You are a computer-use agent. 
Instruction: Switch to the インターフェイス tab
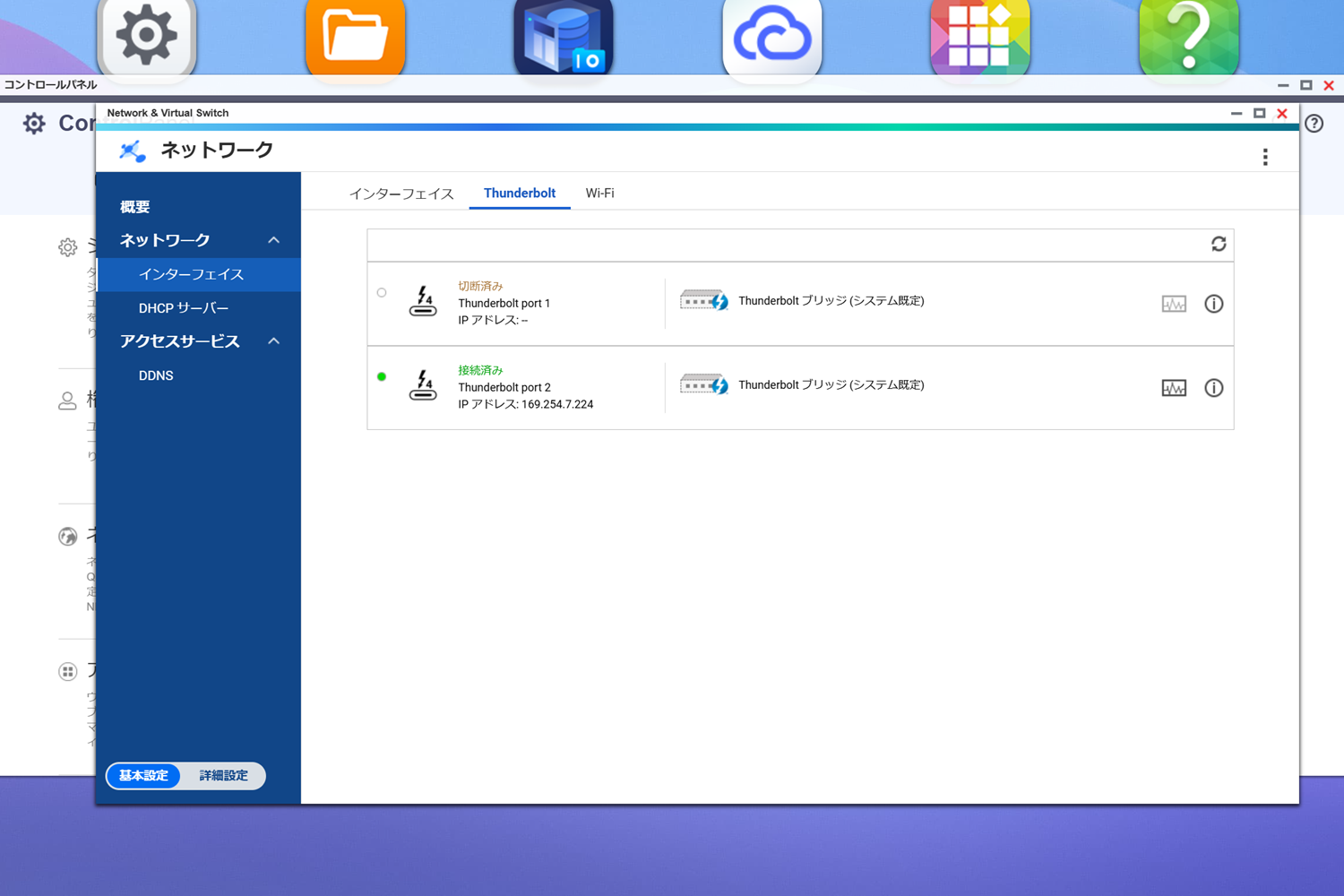pyautogui.click(x=401, y=194)
